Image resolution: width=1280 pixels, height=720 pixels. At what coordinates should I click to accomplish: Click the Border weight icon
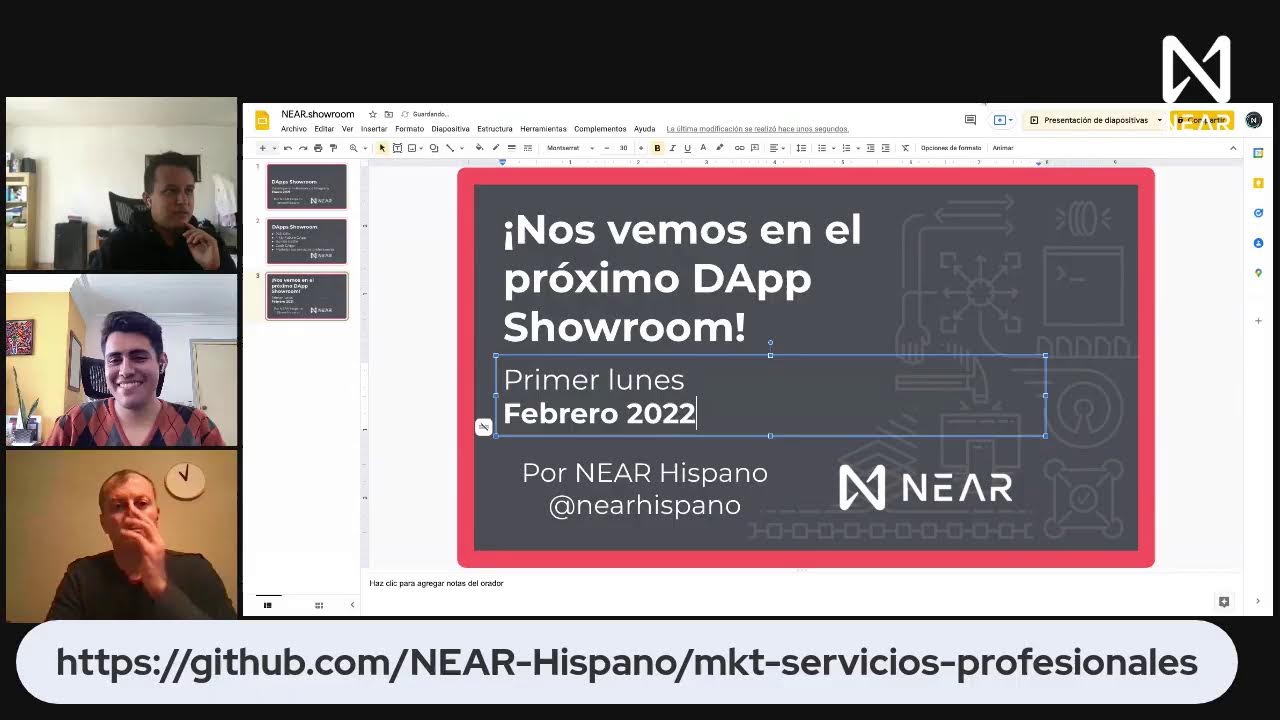512,148
